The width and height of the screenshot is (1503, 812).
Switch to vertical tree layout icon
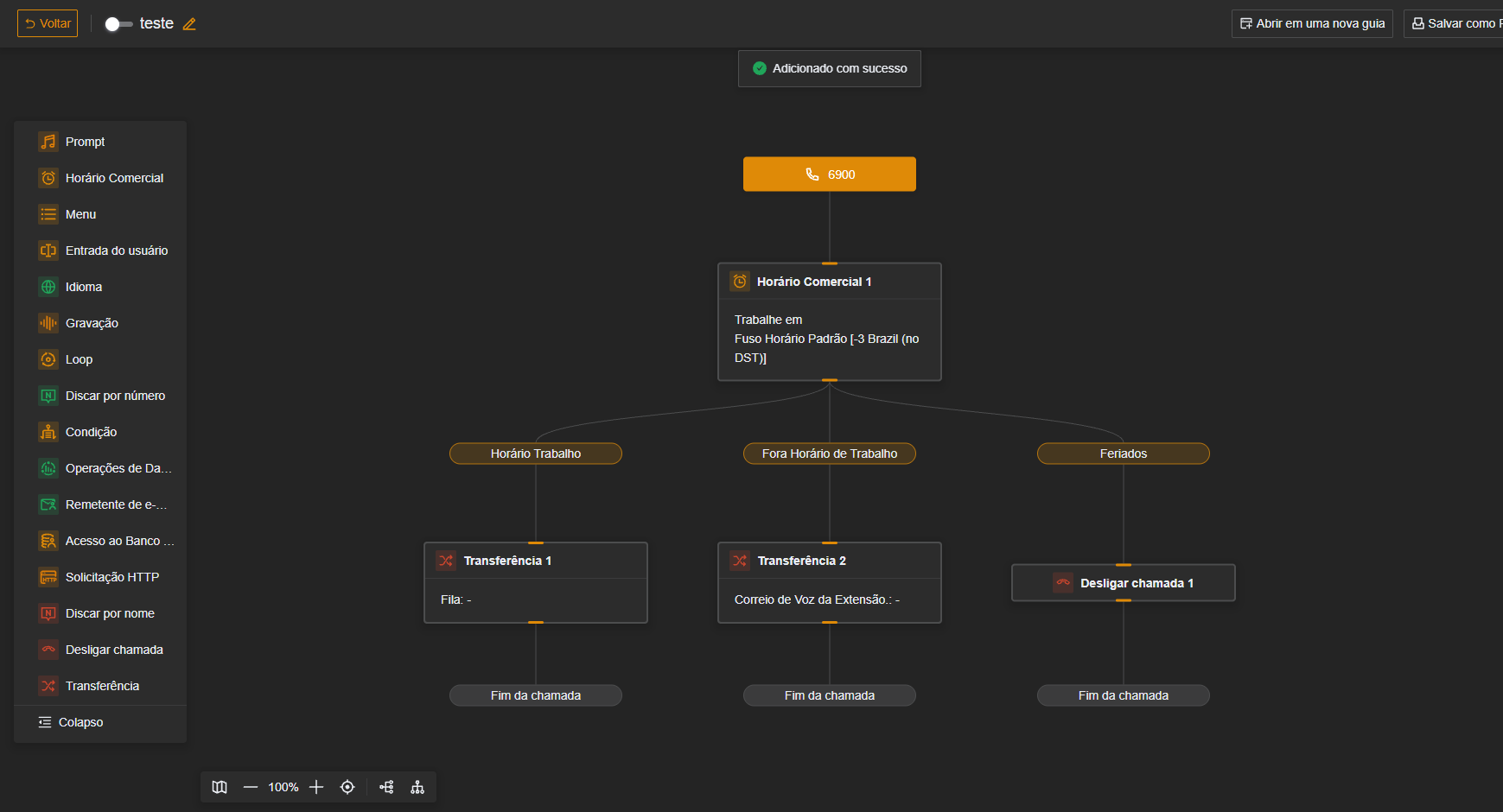point(417,787)
